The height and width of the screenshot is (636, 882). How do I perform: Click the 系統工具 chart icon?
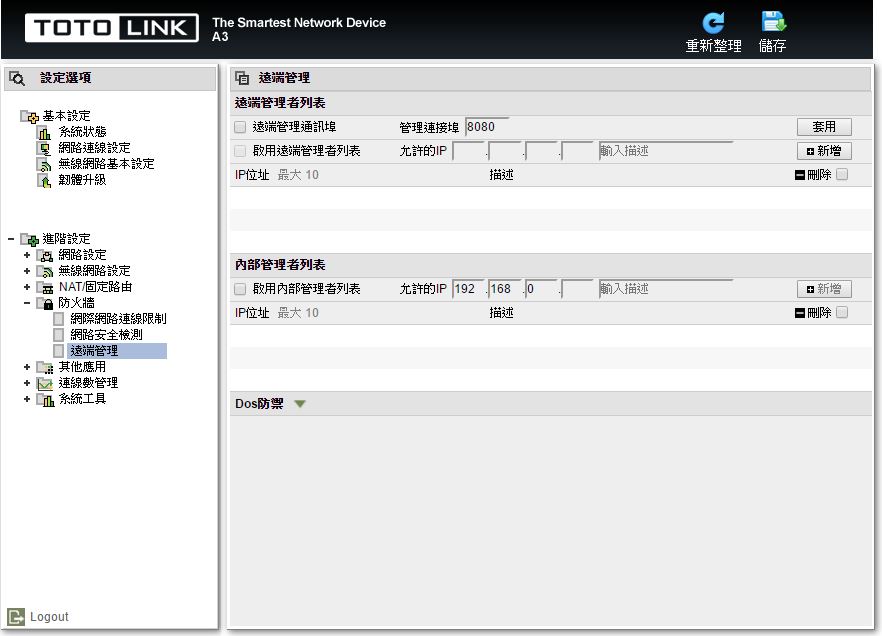click(45, 399)
